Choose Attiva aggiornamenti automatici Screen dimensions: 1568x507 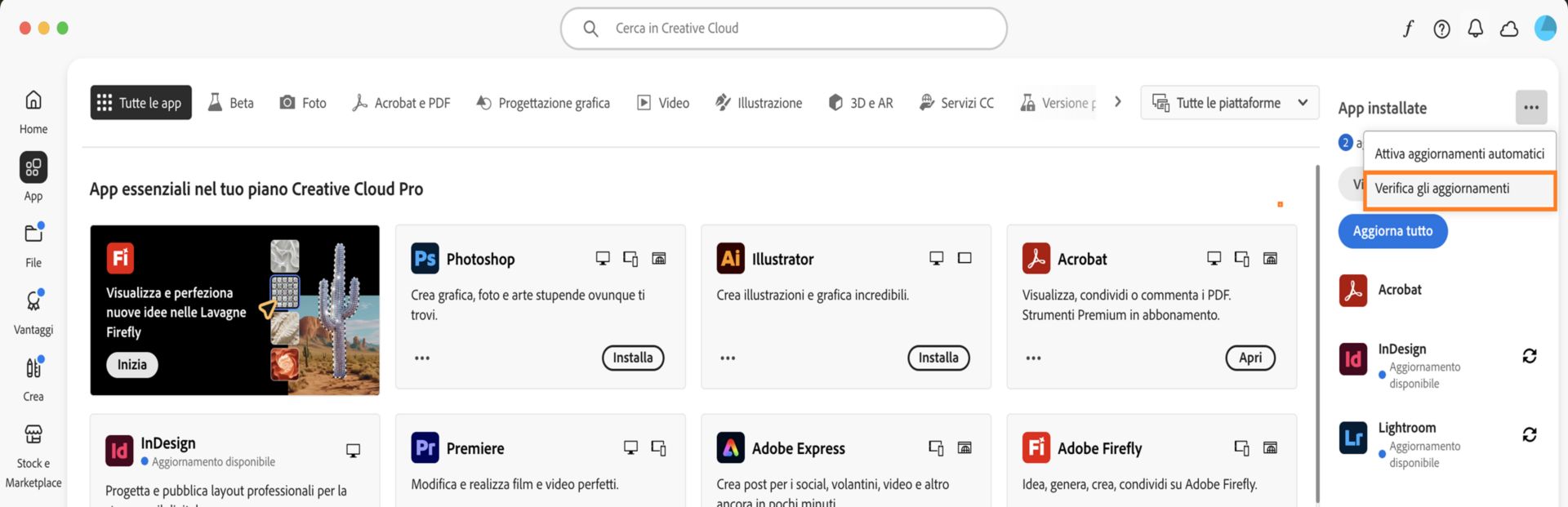(x=1459, y=153)
